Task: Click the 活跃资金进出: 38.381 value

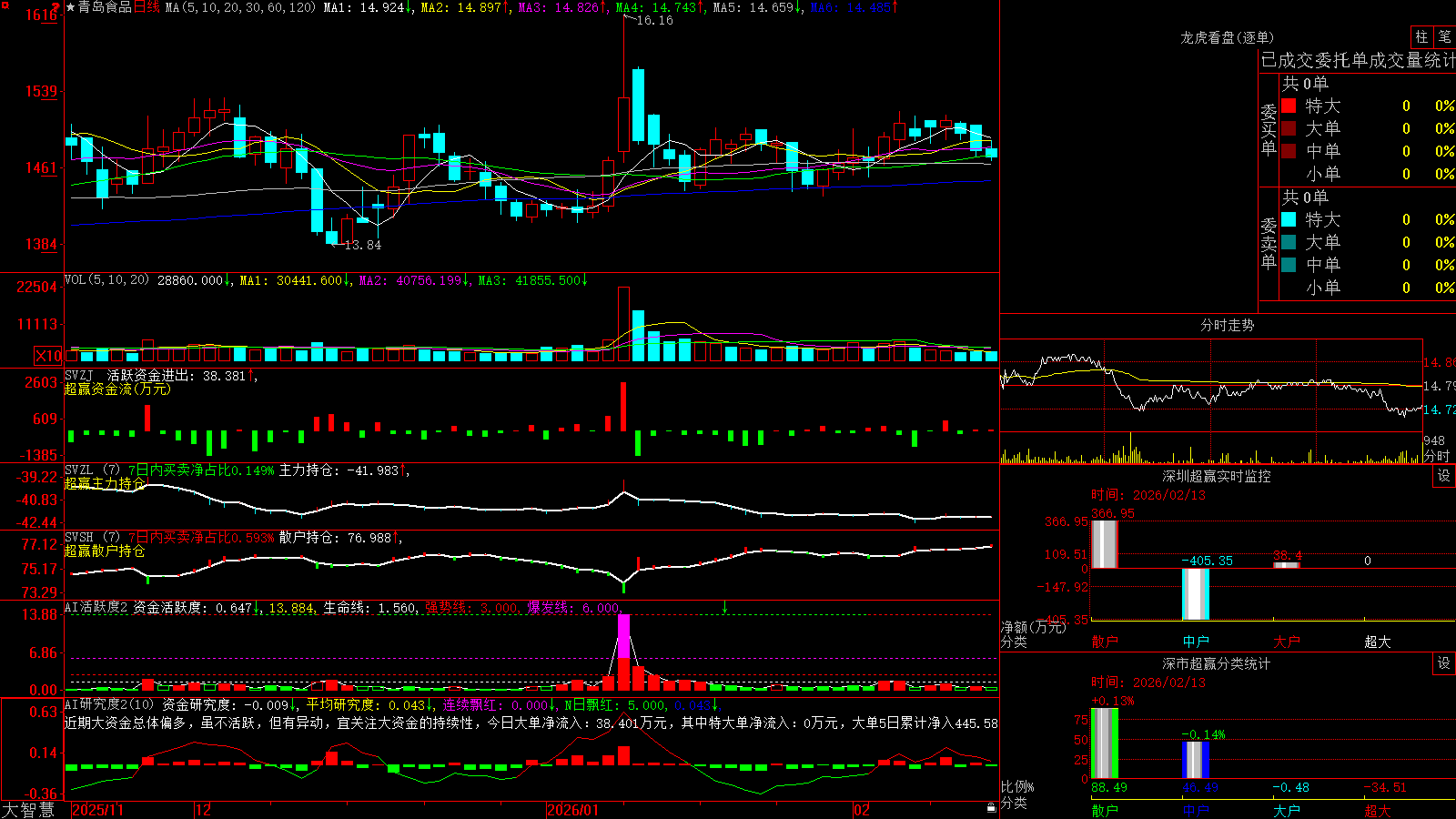Action: [180, 375]
